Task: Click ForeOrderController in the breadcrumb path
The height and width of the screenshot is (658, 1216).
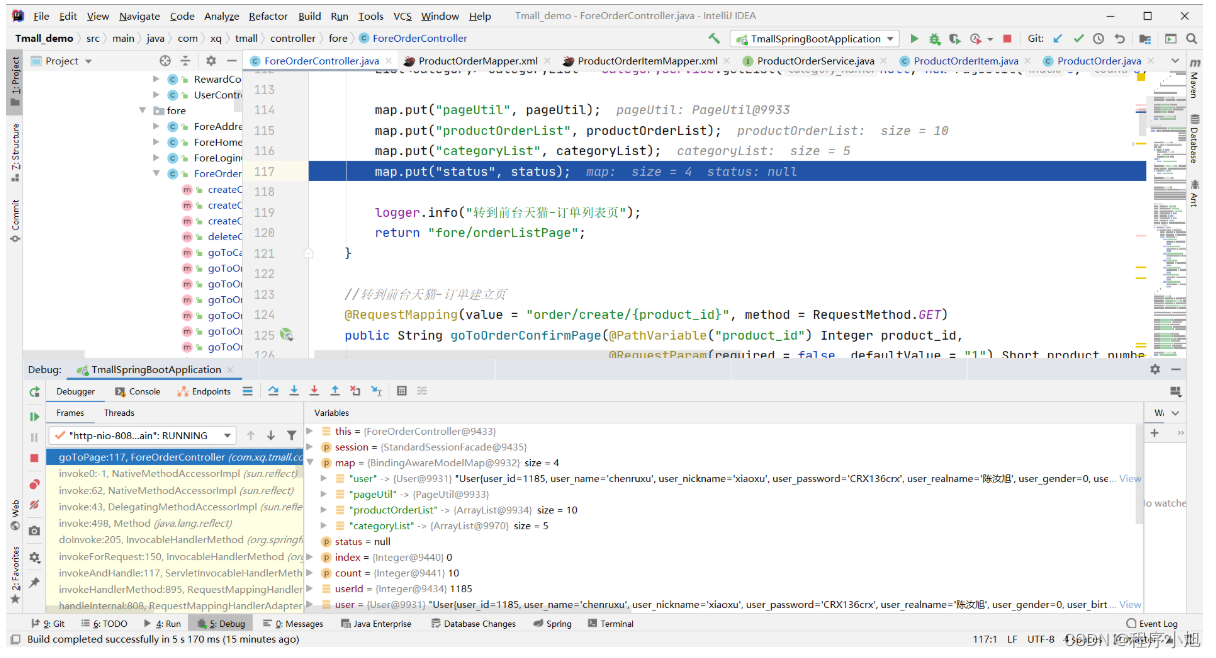Action: 412,39
